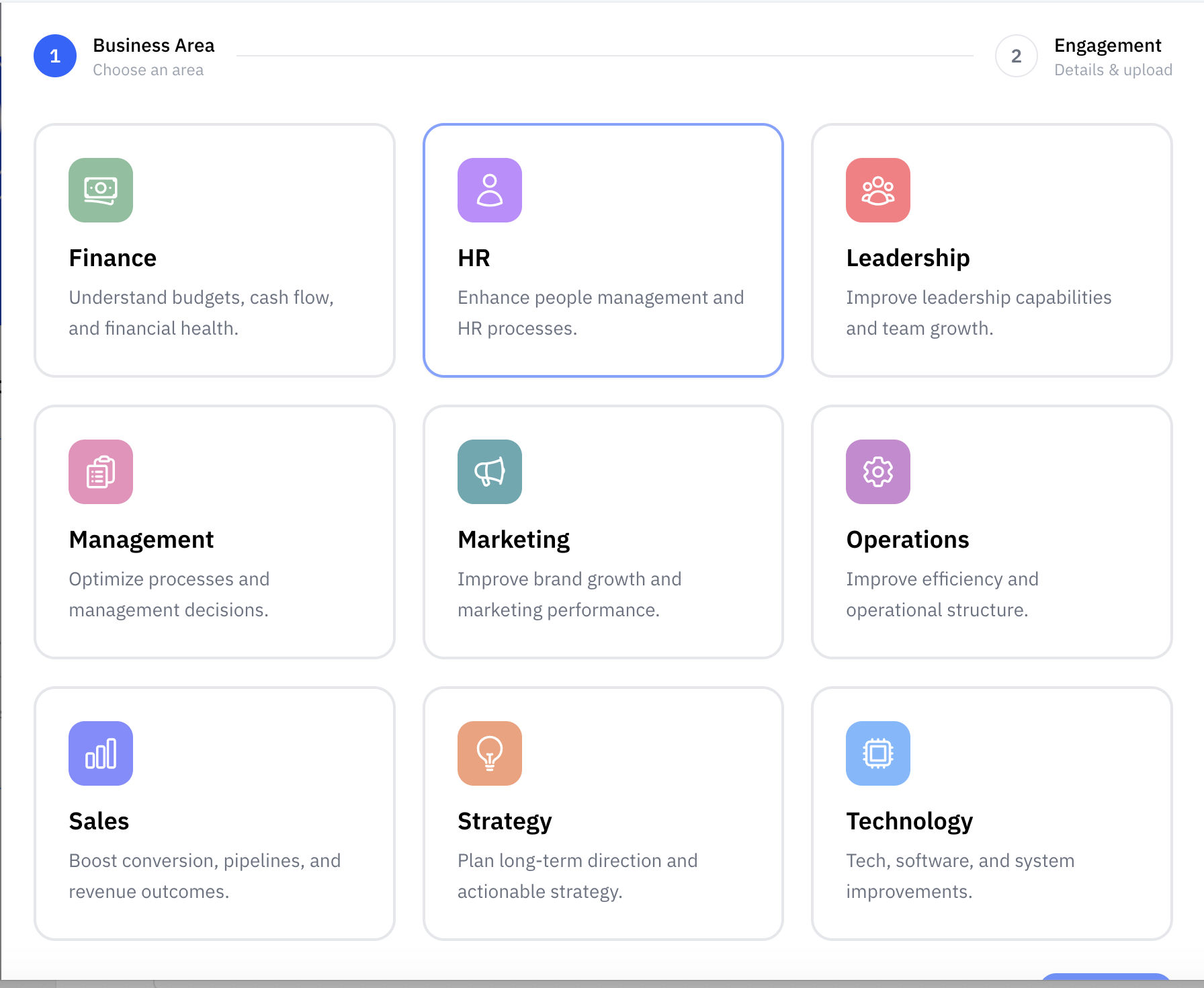Click the Leadership team icon
Image resolution: width=1204 pixels, height=988 pixels.
[877, 190]
